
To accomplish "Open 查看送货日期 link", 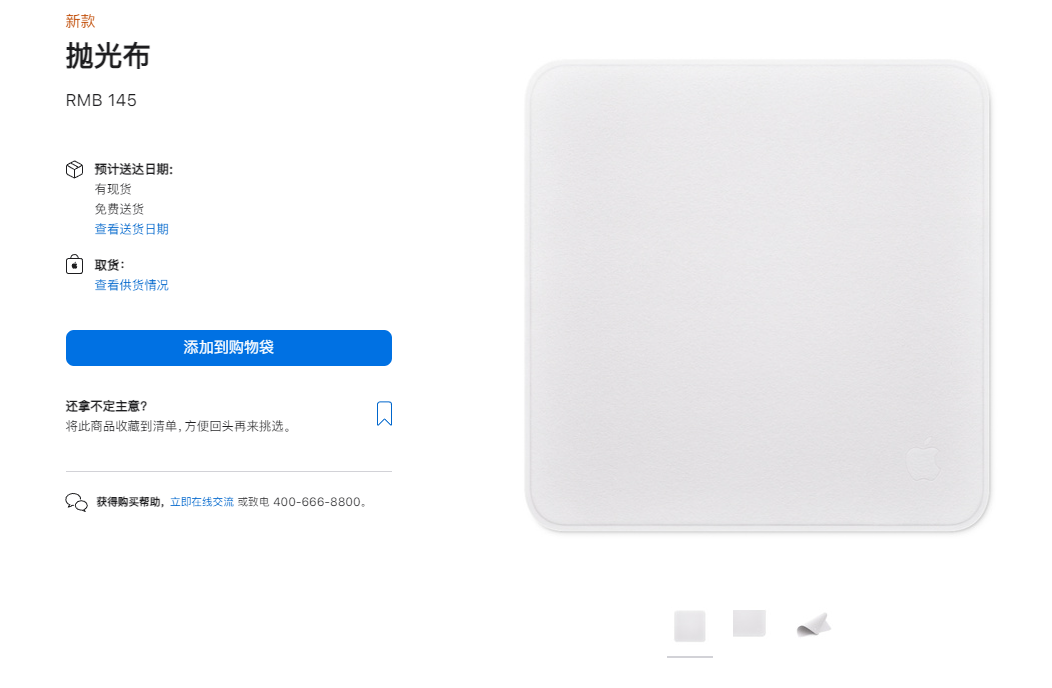I will pos(132,229).
